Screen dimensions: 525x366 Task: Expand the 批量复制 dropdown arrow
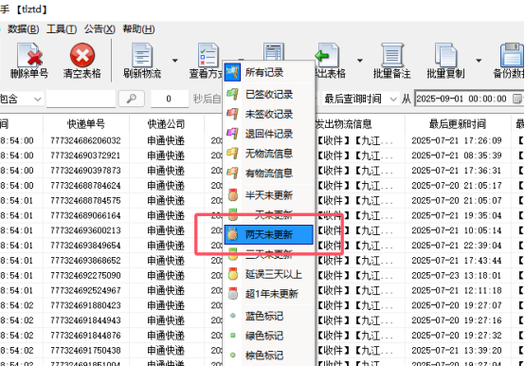point(479,61)
